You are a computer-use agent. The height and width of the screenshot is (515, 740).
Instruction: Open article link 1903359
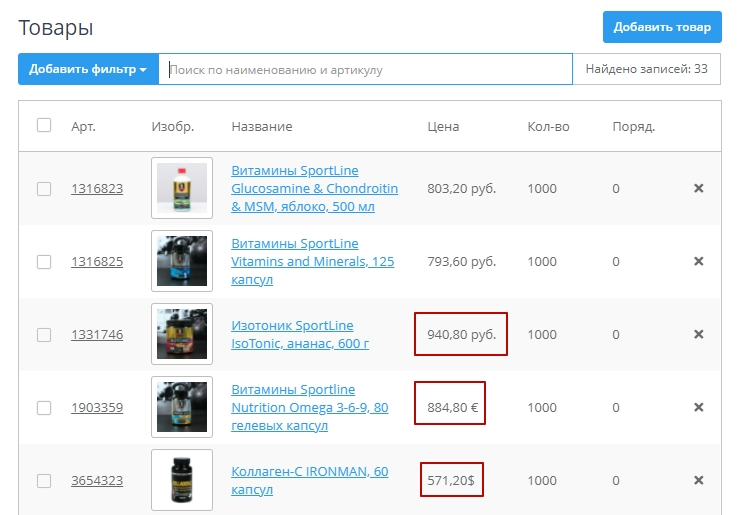coord(97,408)
